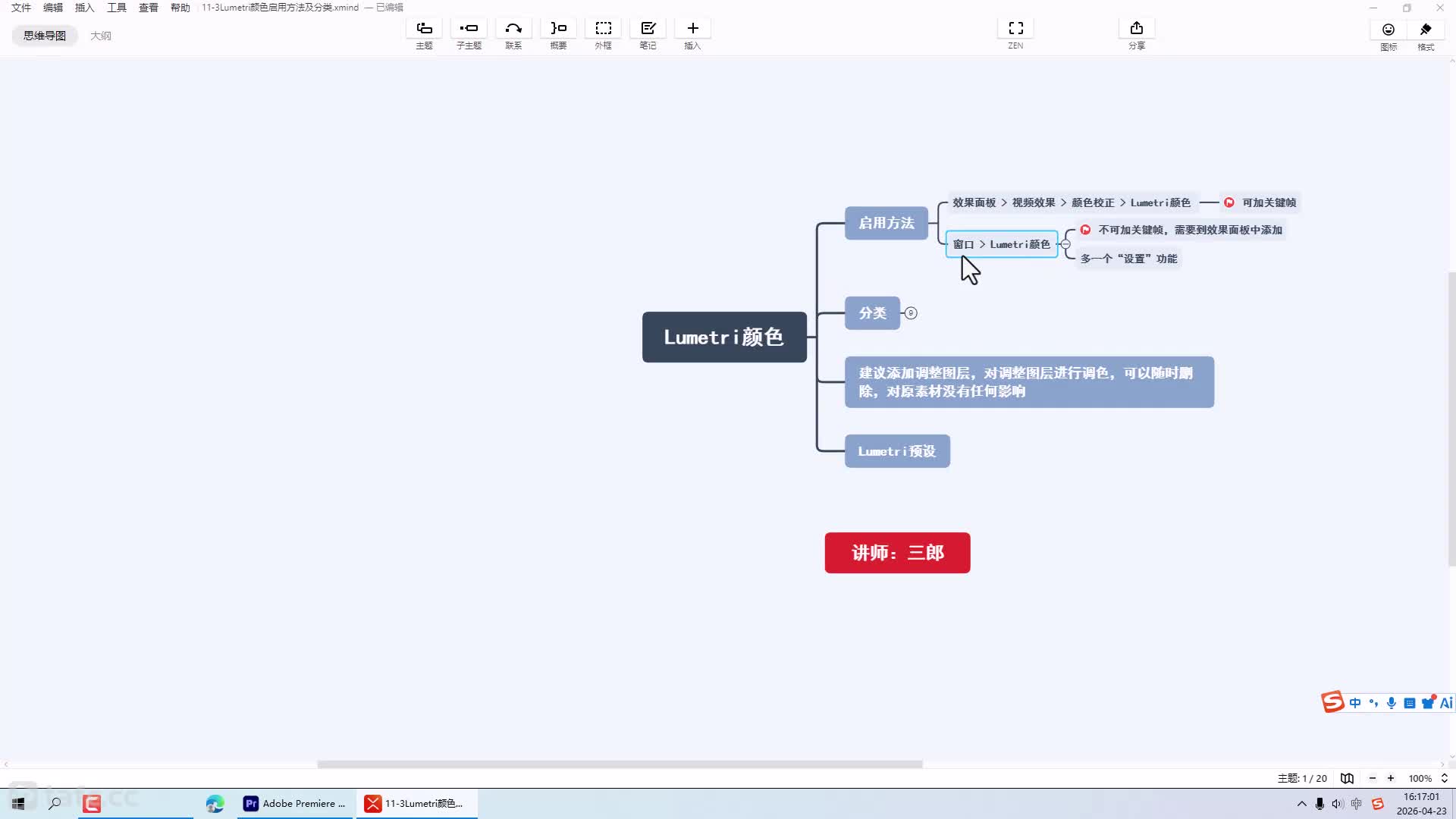
Task: Expand the 分类 branch with 9 subtopics
Action: click(x=911, y=313)
